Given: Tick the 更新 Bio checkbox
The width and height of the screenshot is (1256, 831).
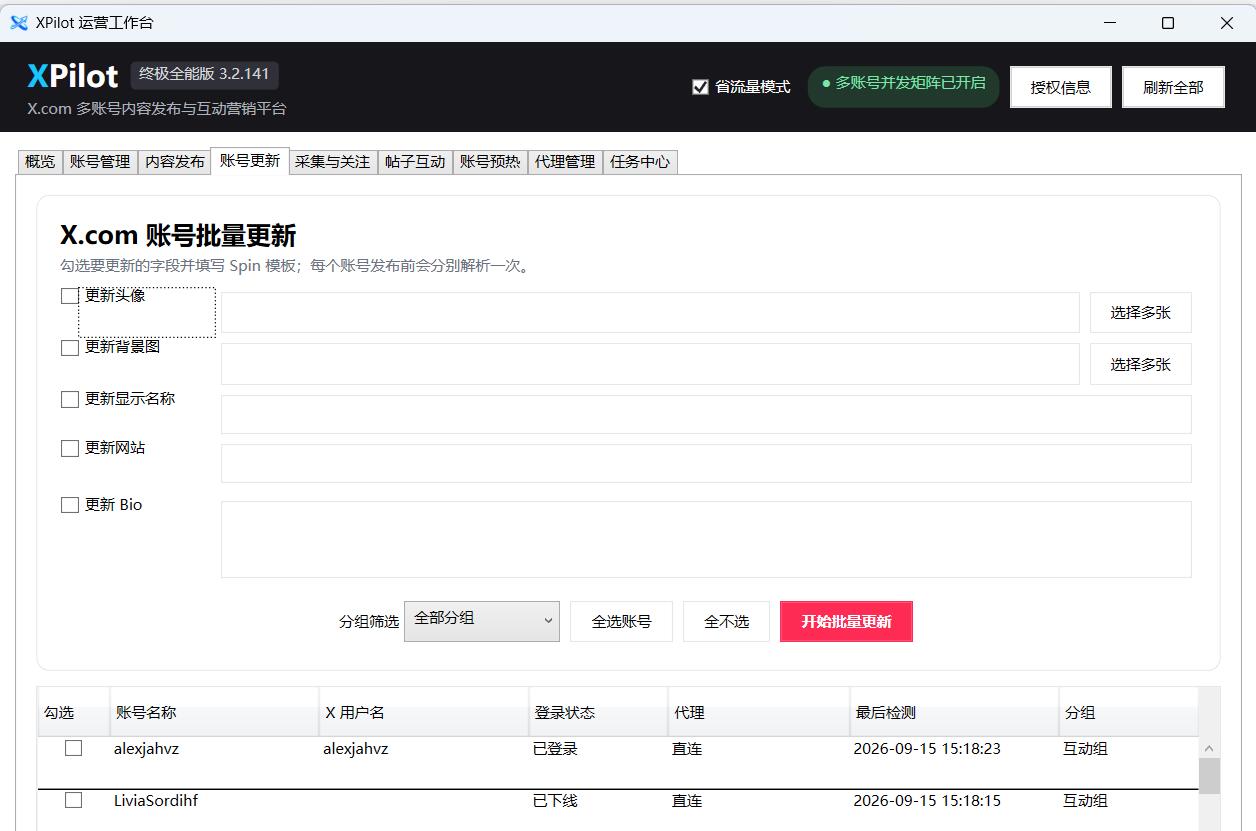Looking at the screenshot, I should (70, 505).
